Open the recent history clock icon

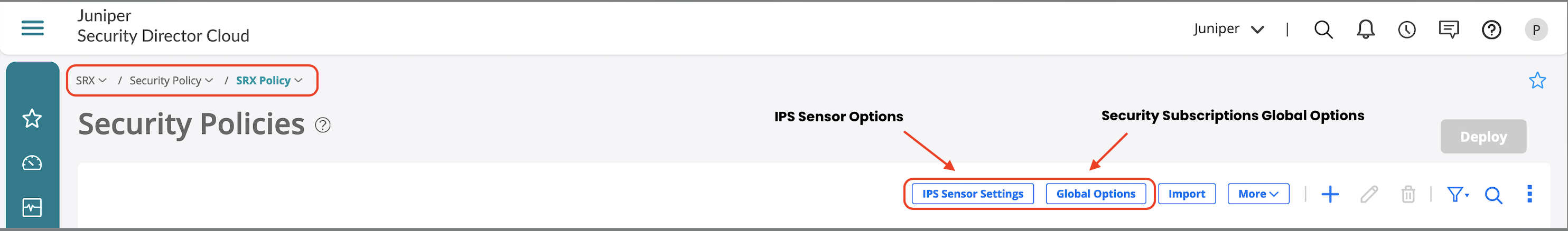pos(1407,29)
